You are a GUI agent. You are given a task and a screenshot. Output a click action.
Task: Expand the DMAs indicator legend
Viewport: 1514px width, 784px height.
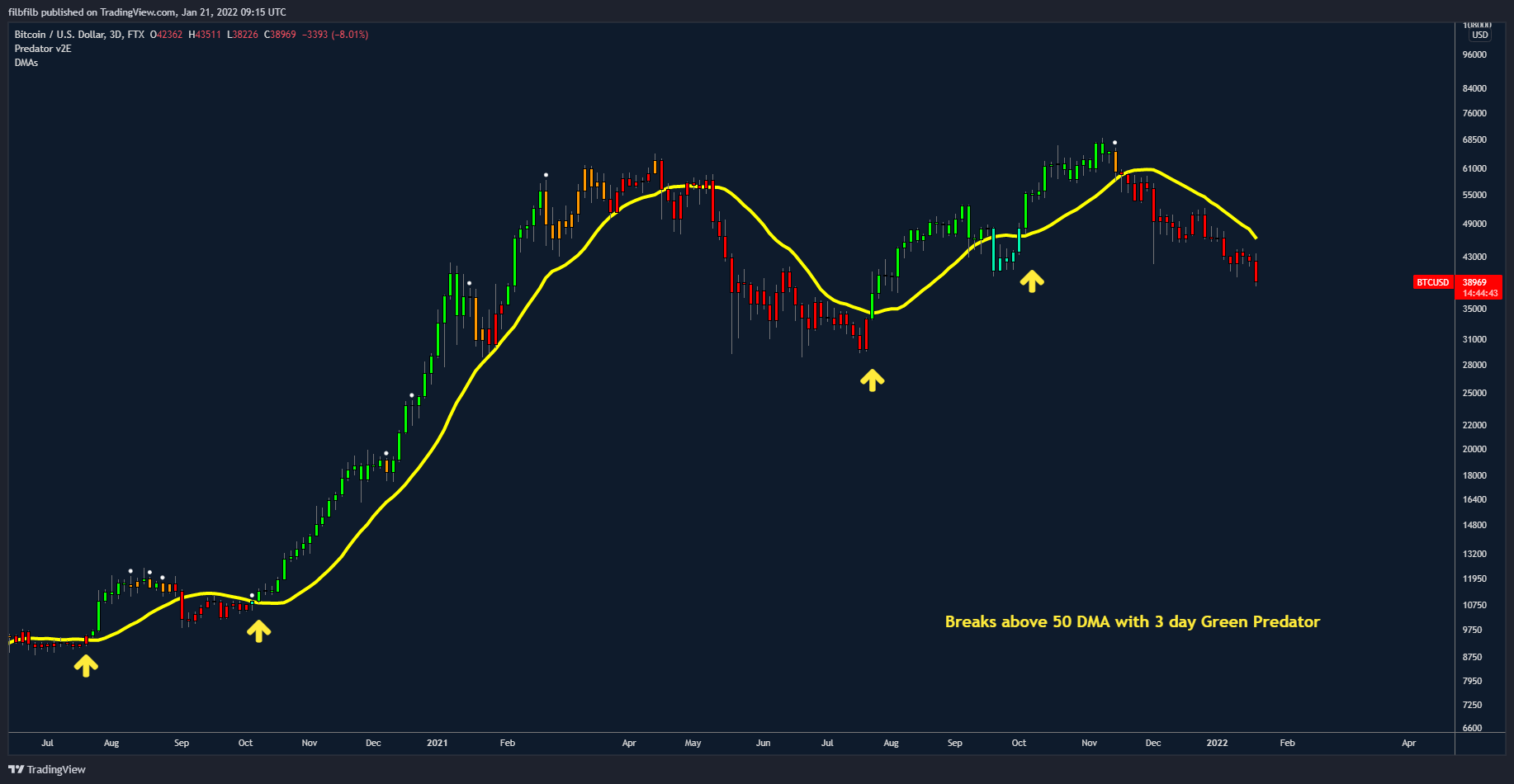tap(26, 63)
